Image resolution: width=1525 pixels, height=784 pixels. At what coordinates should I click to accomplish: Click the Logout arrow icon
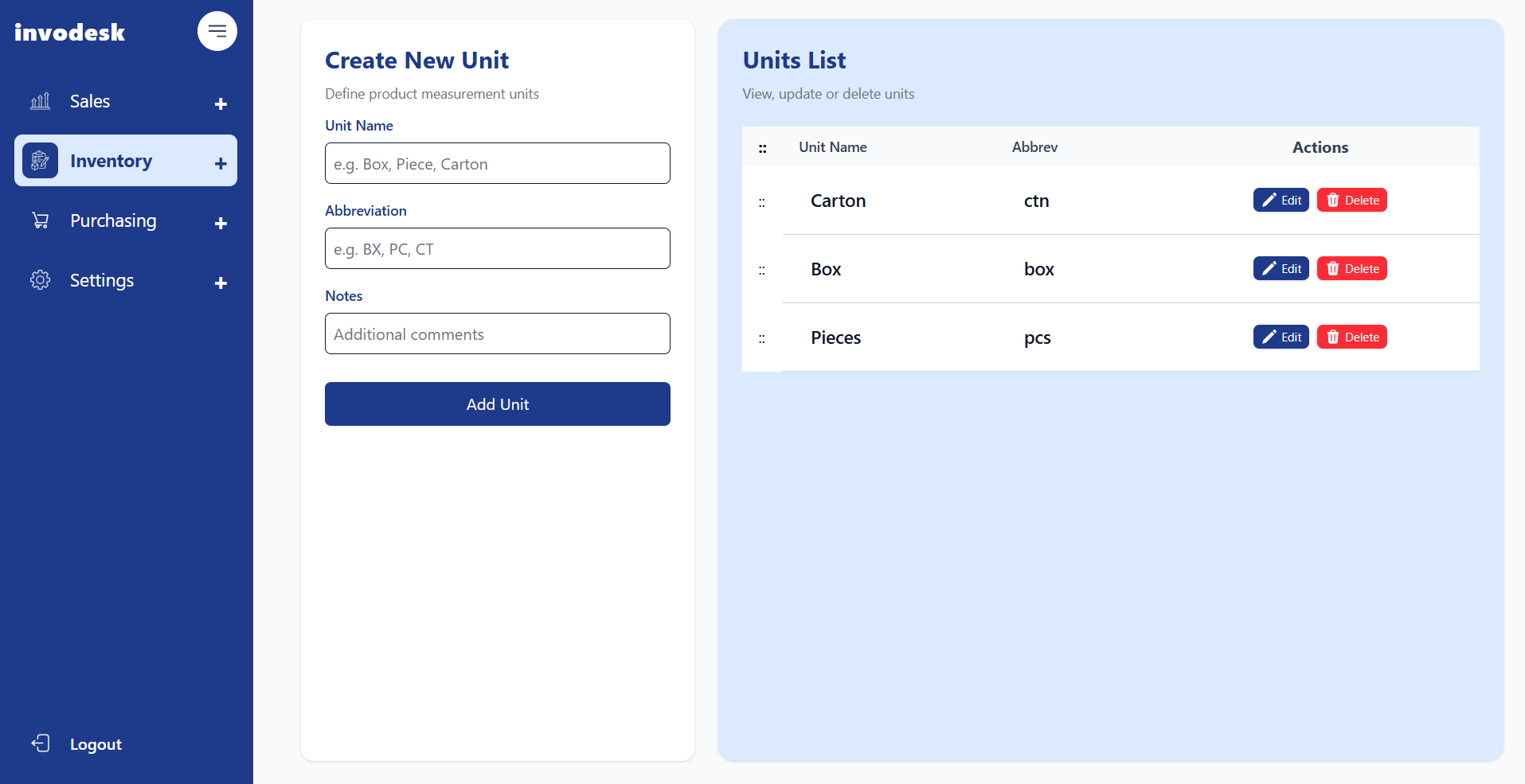click(x=39, y=743)
